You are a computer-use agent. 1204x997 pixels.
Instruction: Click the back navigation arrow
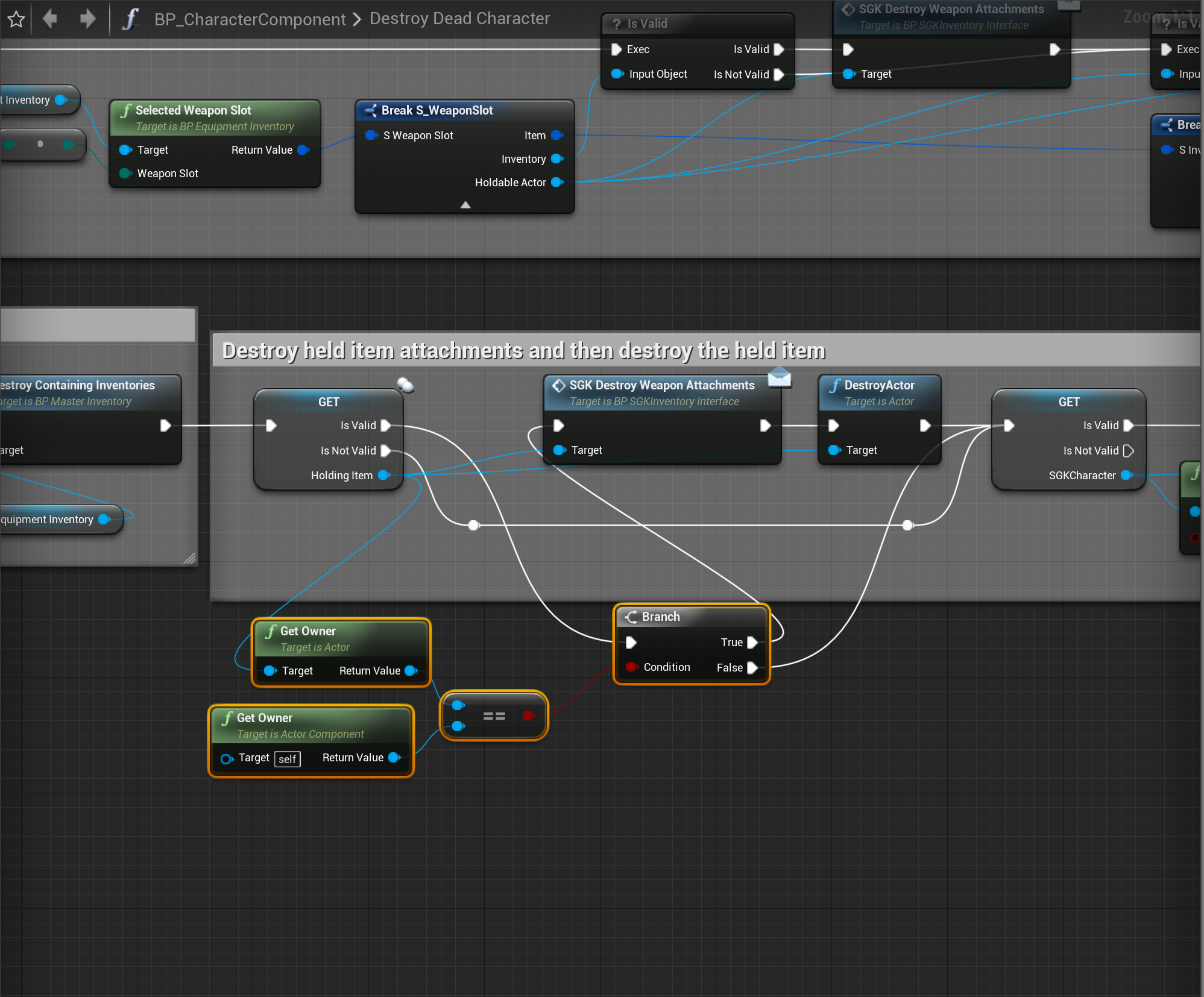click(x=50, y=19)
